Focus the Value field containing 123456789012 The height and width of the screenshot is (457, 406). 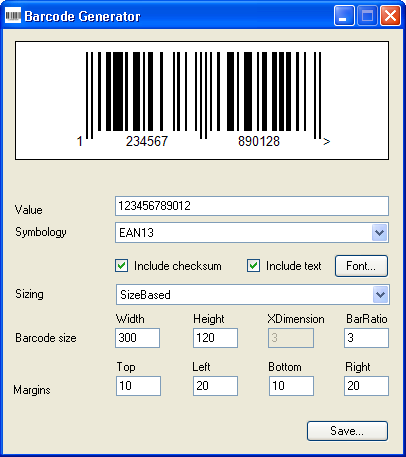click(x=252, y=206)
